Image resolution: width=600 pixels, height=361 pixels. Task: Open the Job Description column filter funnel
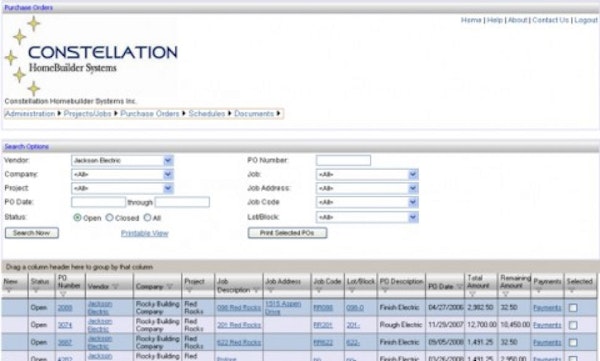point(256,290)
